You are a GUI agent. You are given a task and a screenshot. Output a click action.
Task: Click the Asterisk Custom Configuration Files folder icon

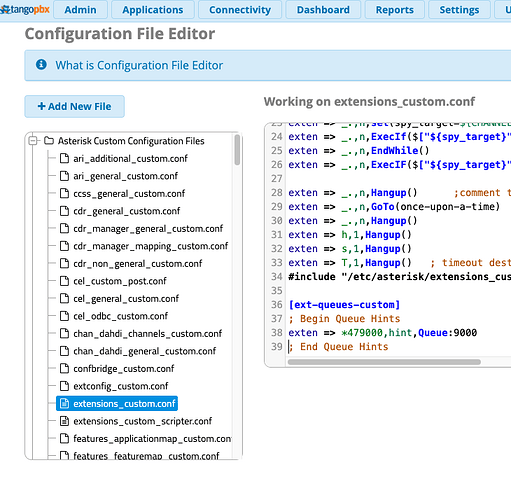(49, 141)
